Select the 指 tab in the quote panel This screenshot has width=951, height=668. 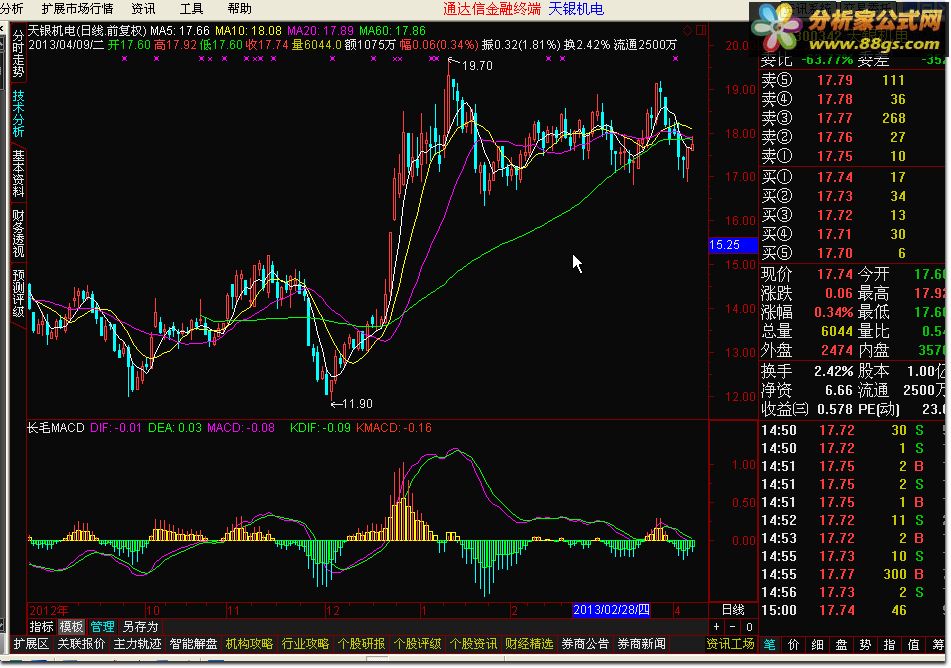coord(889,645)
